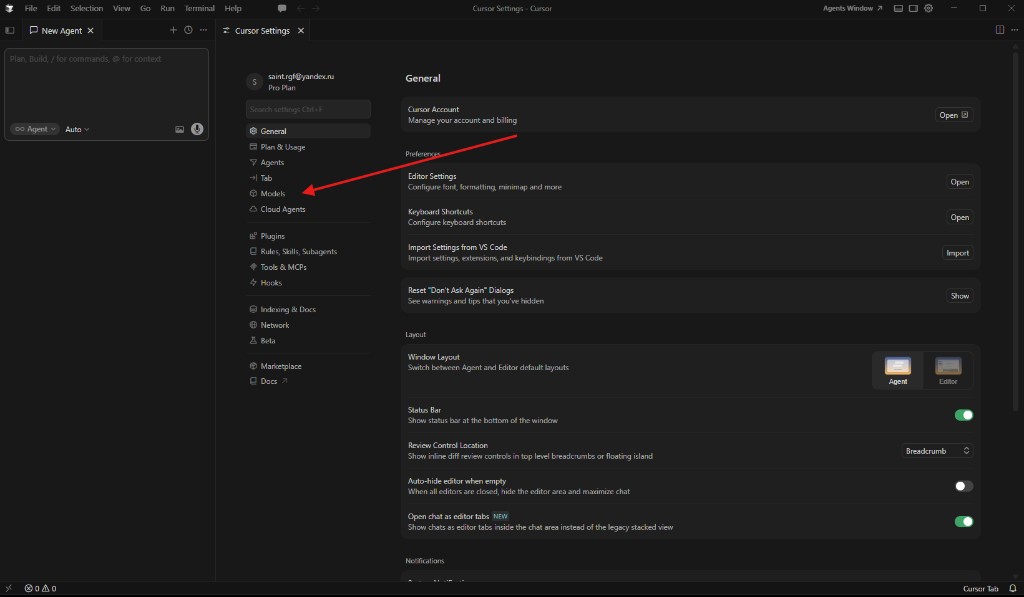Image resolution: width=1024 pixels, height=597 pixels.
Task: Click Open for Editor Settings
Action: pyautogui.click(x=959, y=182)
